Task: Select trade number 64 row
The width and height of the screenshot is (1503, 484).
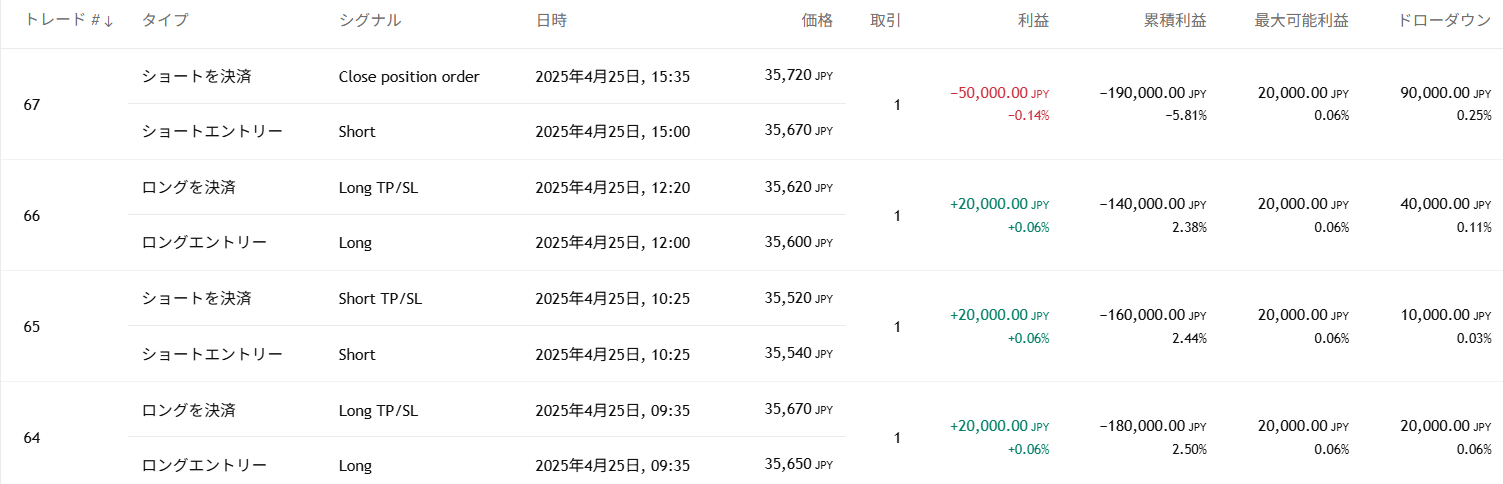Action: [32, 437]
